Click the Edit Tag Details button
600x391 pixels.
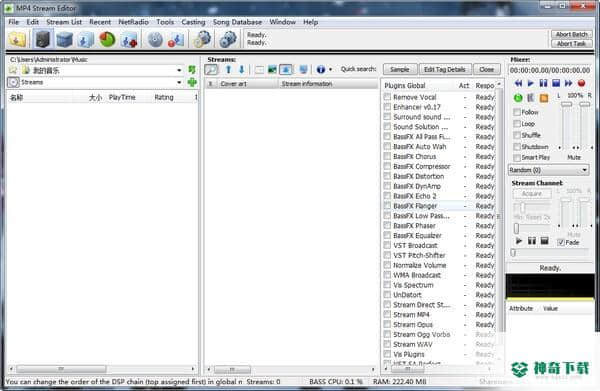445,69
